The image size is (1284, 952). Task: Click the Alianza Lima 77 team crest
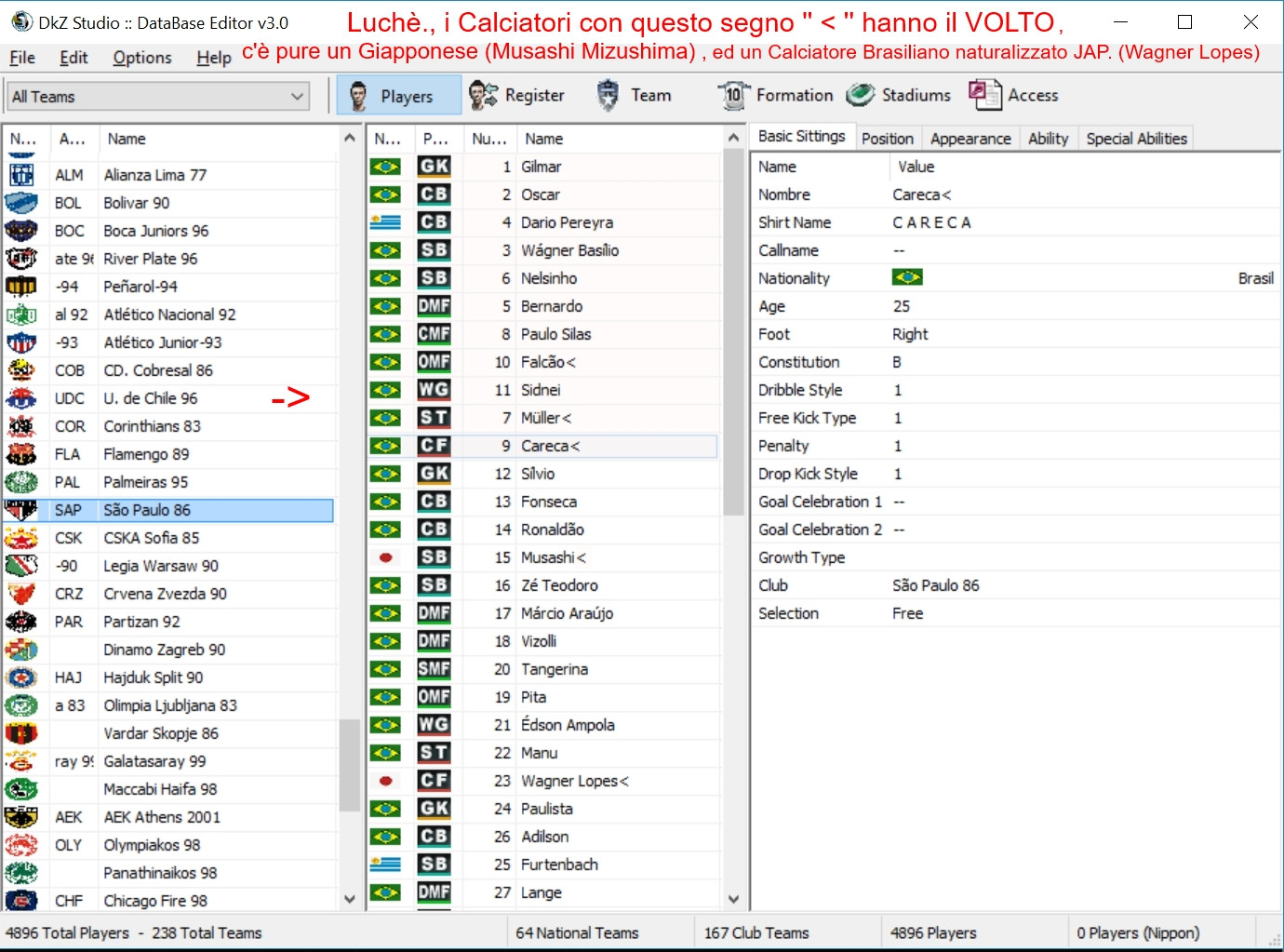tap(21, 175)
